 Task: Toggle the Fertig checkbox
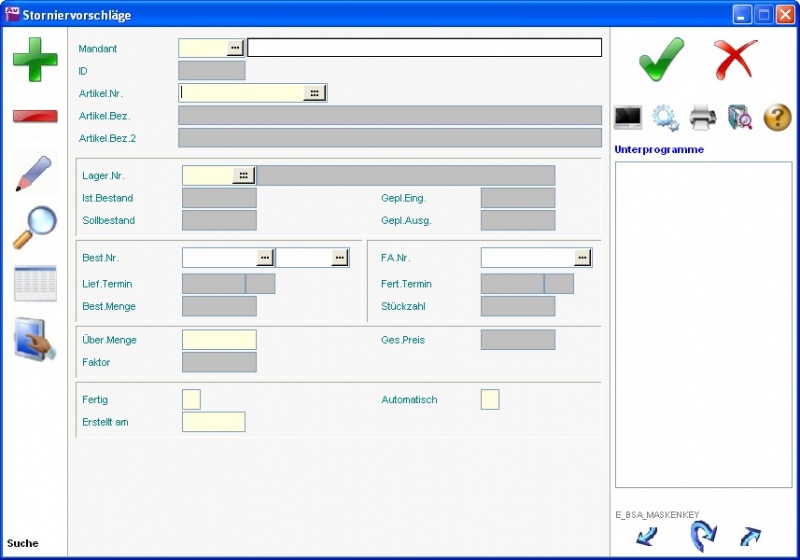[191, 400]
